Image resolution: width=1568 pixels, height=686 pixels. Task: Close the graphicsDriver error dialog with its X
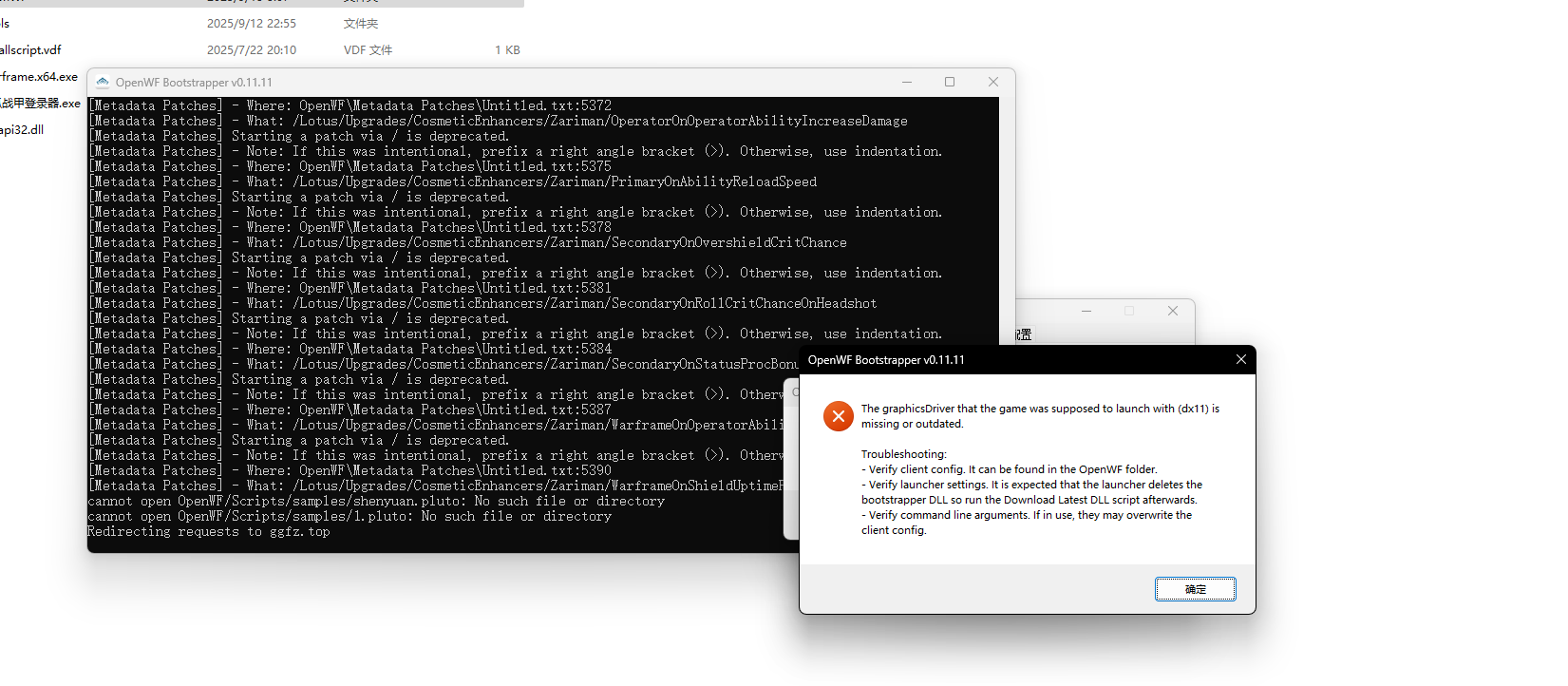[x=1240, y=359]
